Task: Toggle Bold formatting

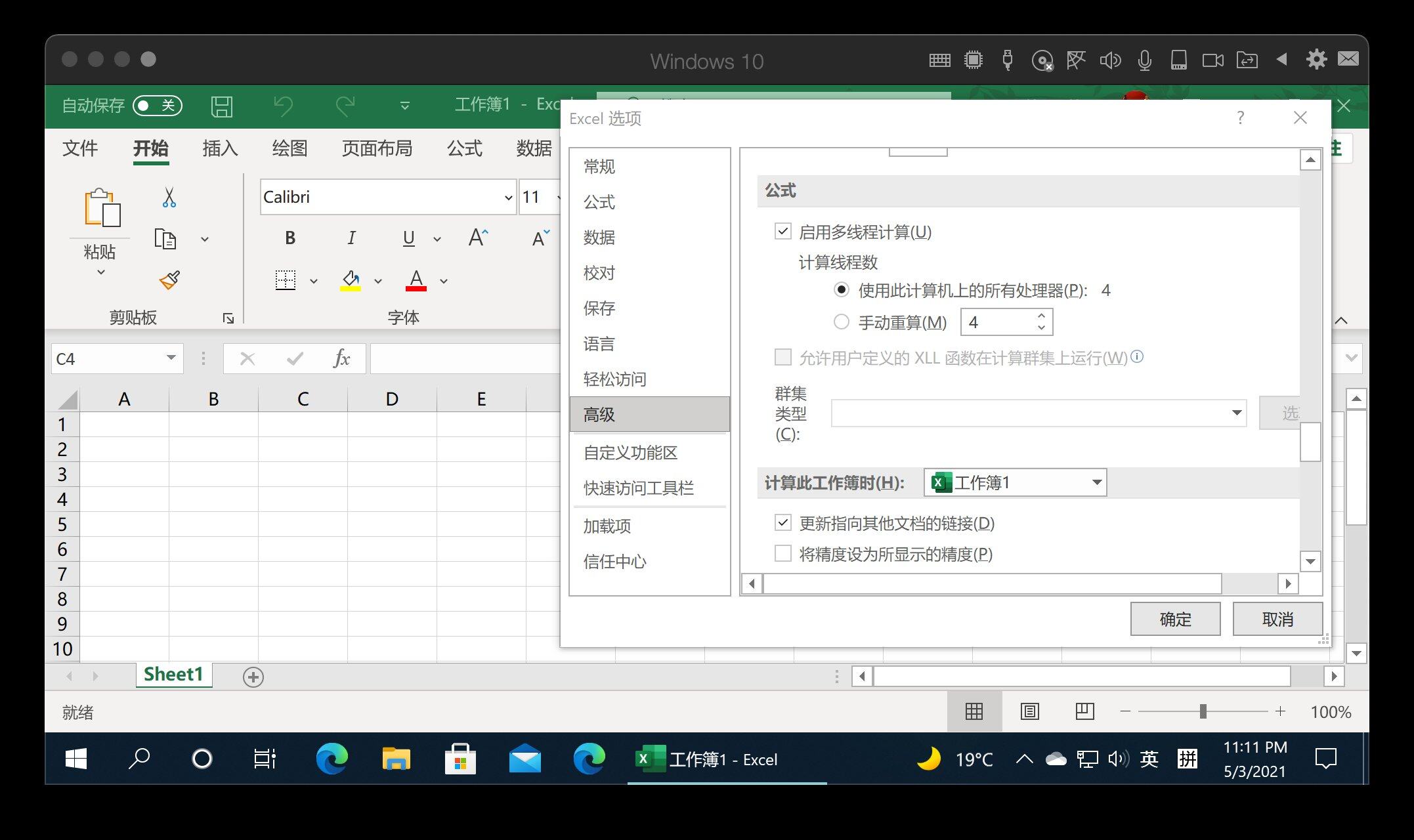Action: 290,238
